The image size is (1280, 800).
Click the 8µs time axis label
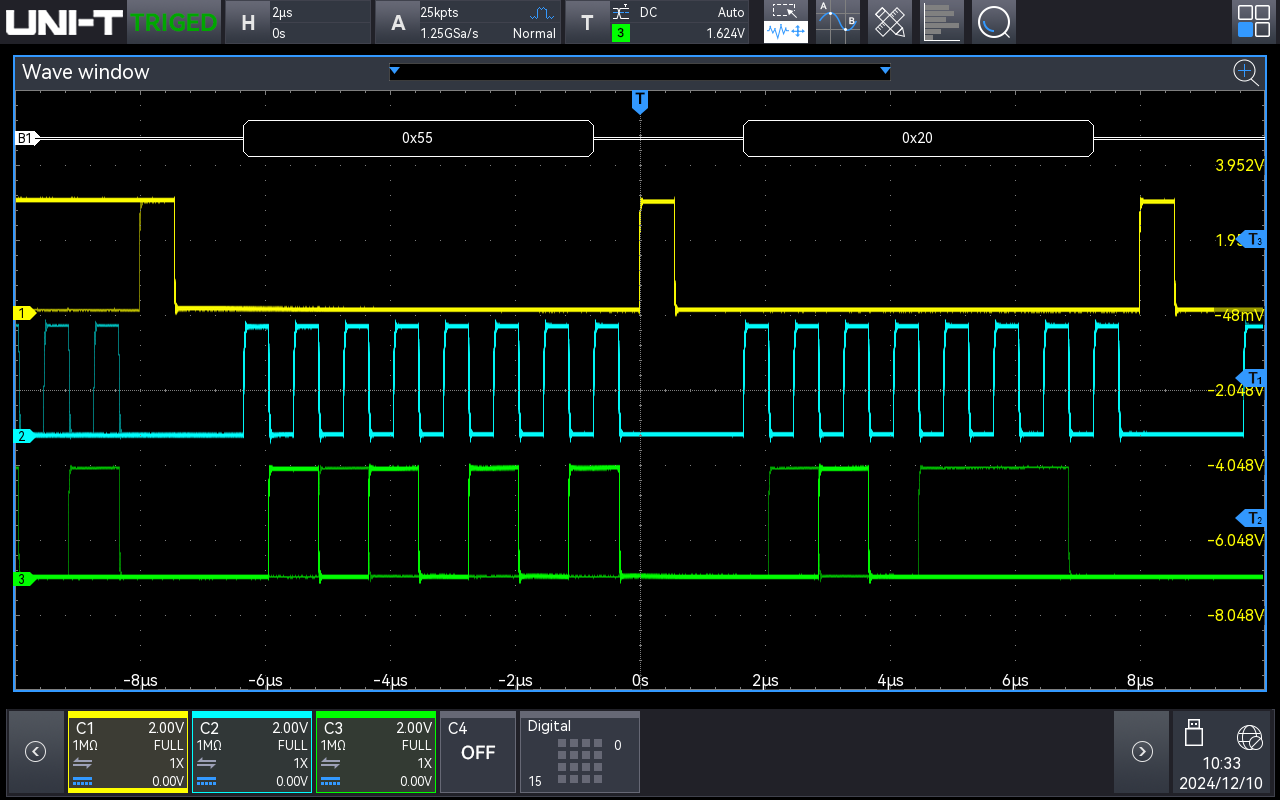point(1140,680)
